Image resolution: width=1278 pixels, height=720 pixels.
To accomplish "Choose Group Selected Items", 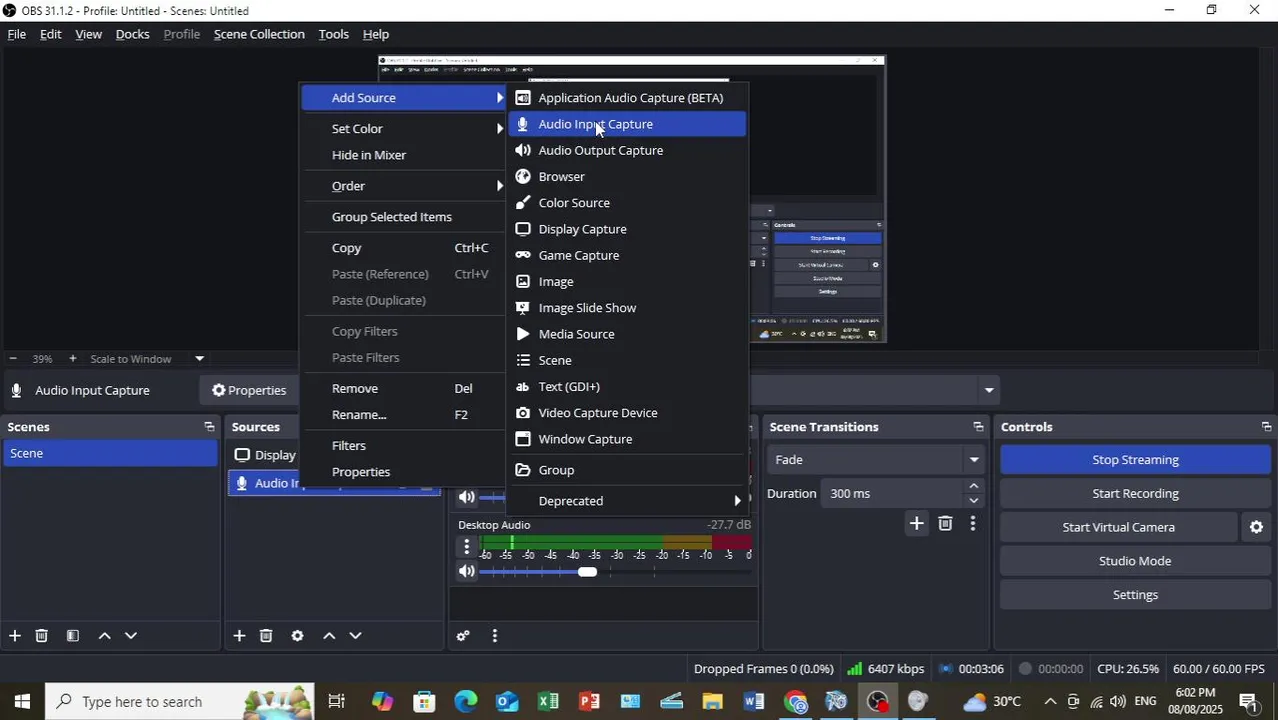I will [x=403, y=217].
